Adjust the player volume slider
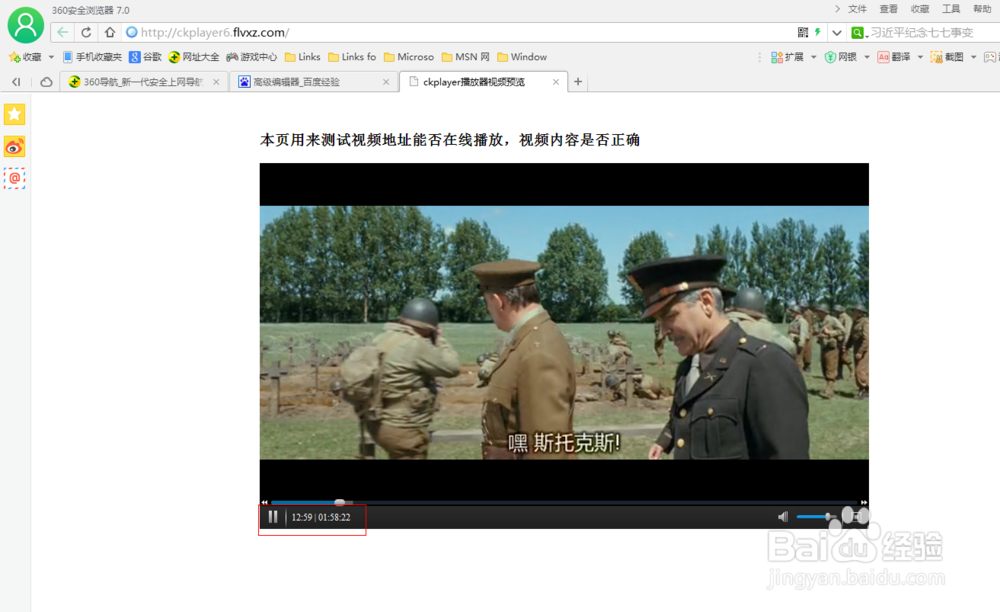The width and height of the screenshot is (1000, 612). coord(816,516)
